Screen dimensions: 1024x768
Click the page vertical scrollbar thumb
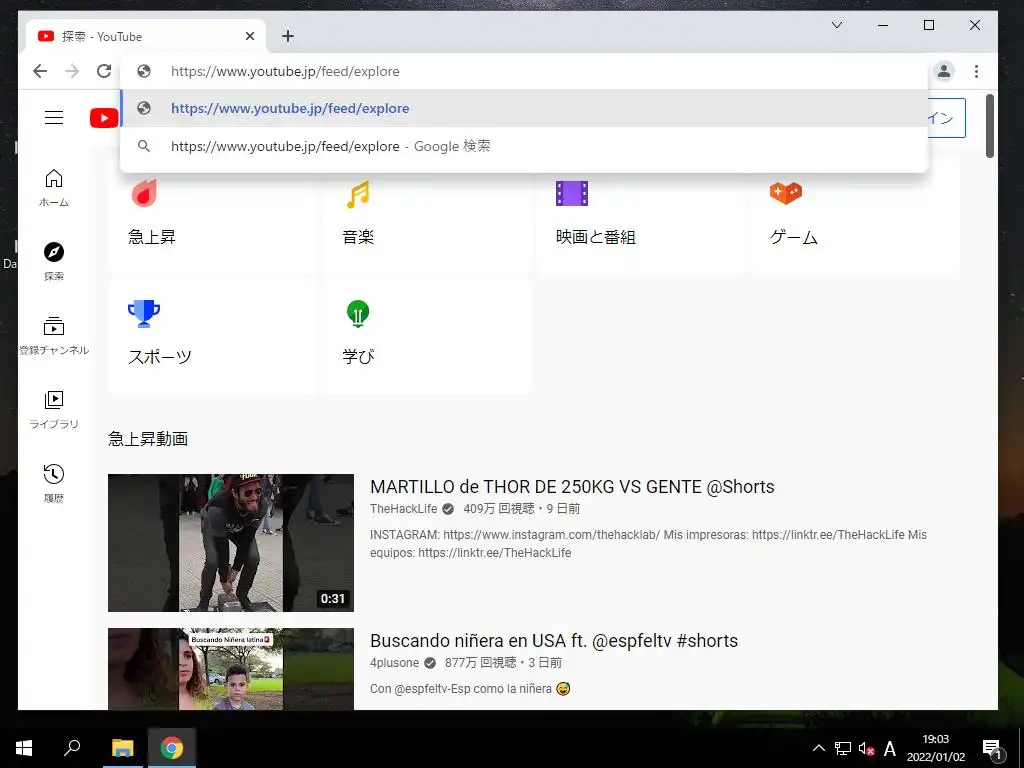click(990, 126)
